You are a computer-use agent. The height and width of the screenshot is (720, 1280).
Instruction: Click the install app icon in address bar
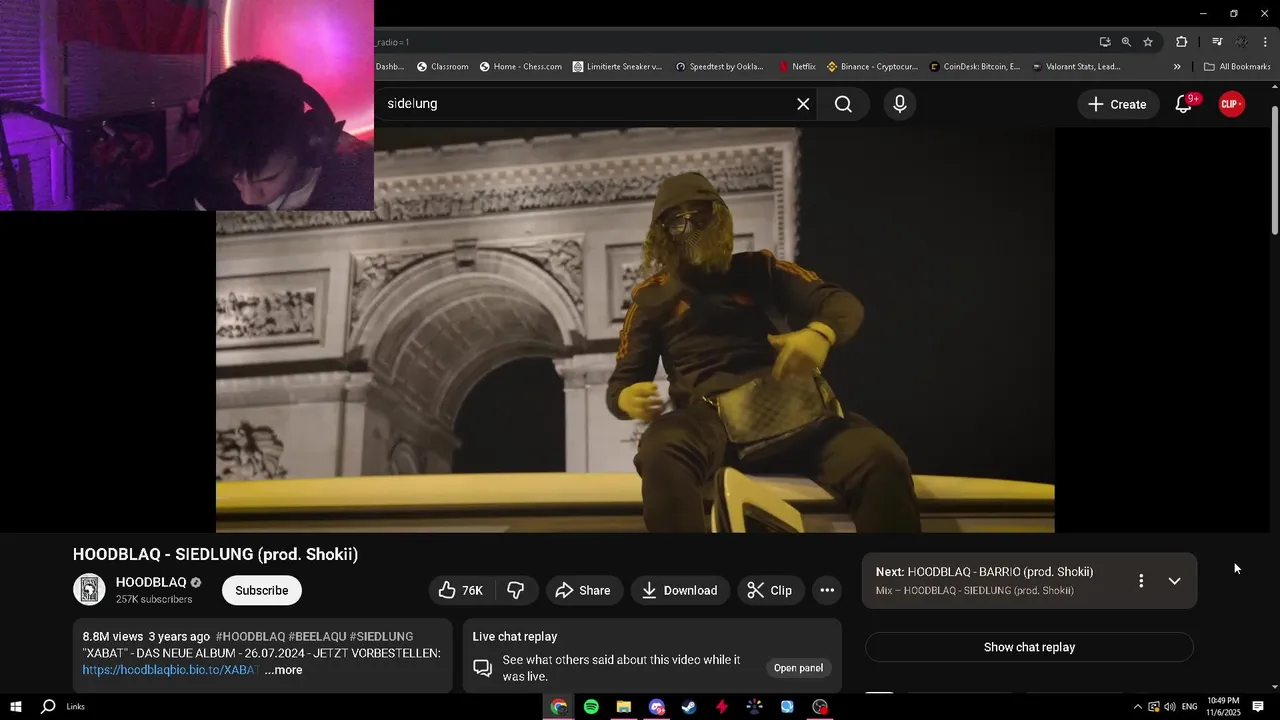coord(1105,42)
